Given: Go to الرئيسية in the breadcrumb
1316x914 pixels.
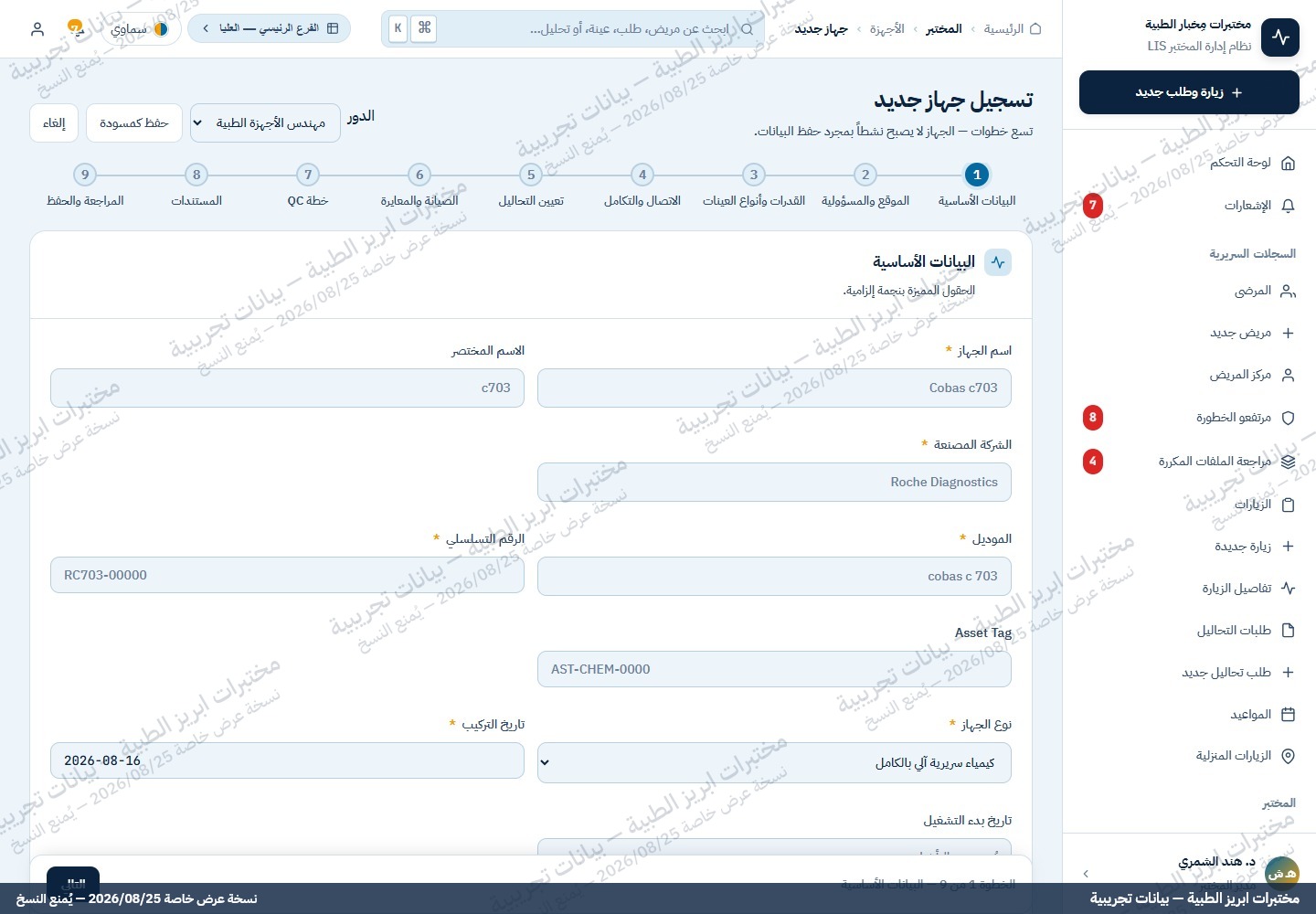Looking at the screenshot, I should click(1003, 29).
